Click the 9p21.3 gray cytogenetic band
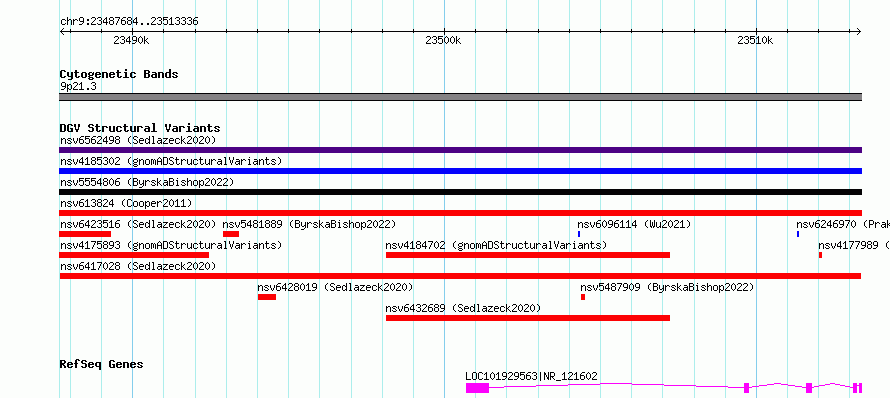This screenshot has width=890, height=398. coord(460,97)
